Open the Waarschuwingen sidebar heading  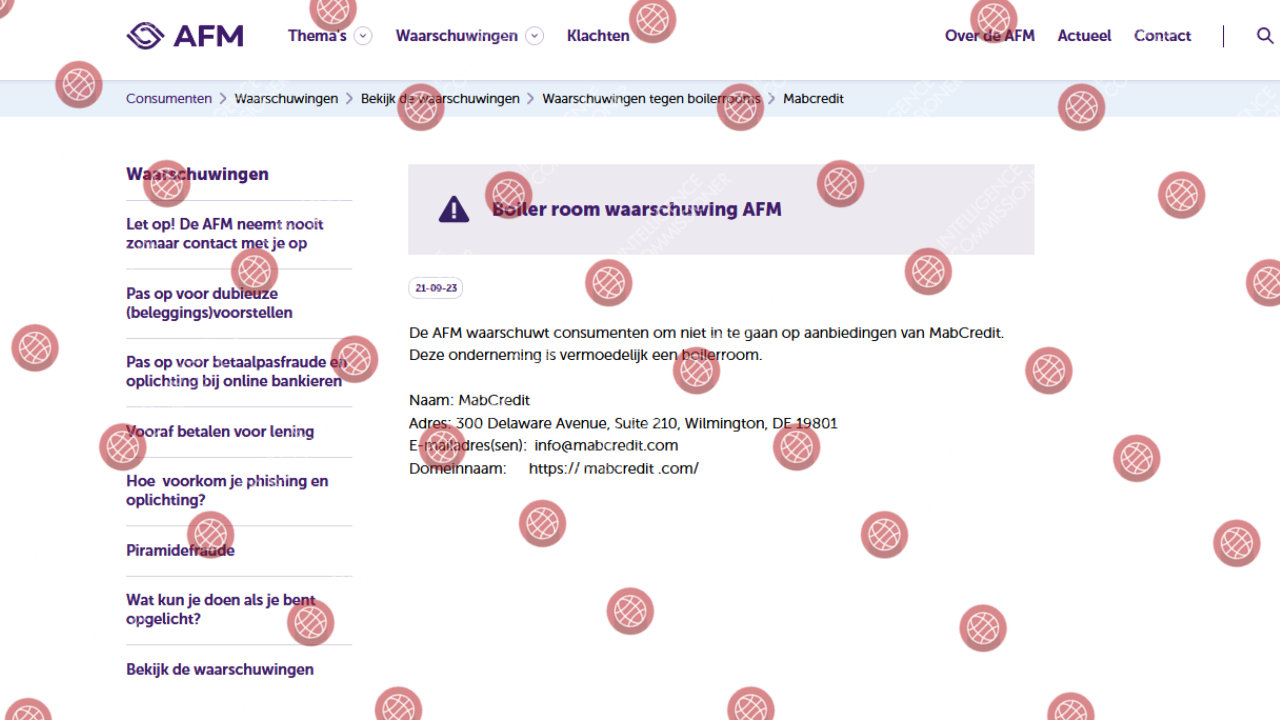[x=197, y=174]
